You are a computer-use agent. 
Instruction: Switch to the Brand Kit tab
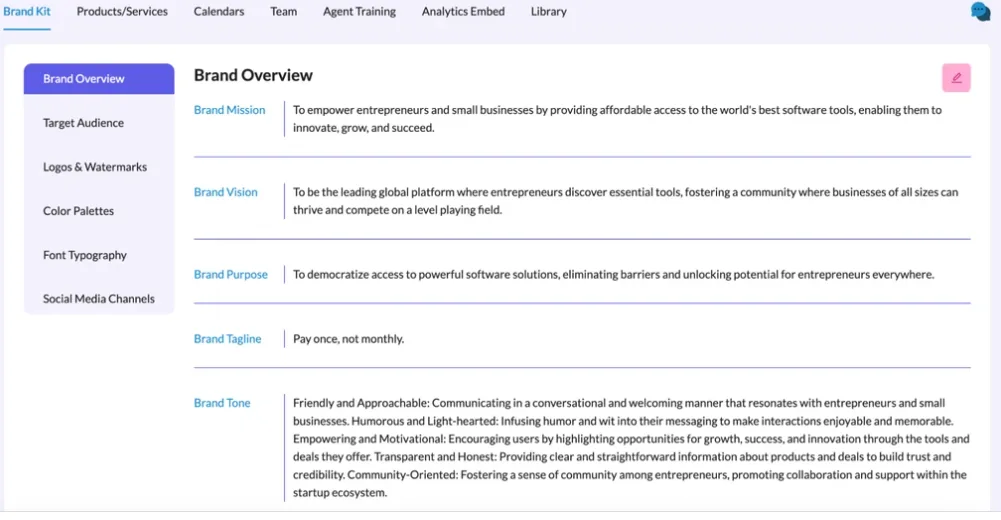(x=27, y=11)
